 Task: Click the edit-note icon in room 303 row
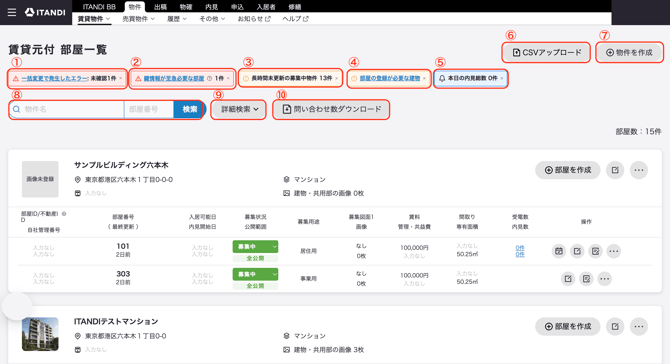tap(586, 279)
